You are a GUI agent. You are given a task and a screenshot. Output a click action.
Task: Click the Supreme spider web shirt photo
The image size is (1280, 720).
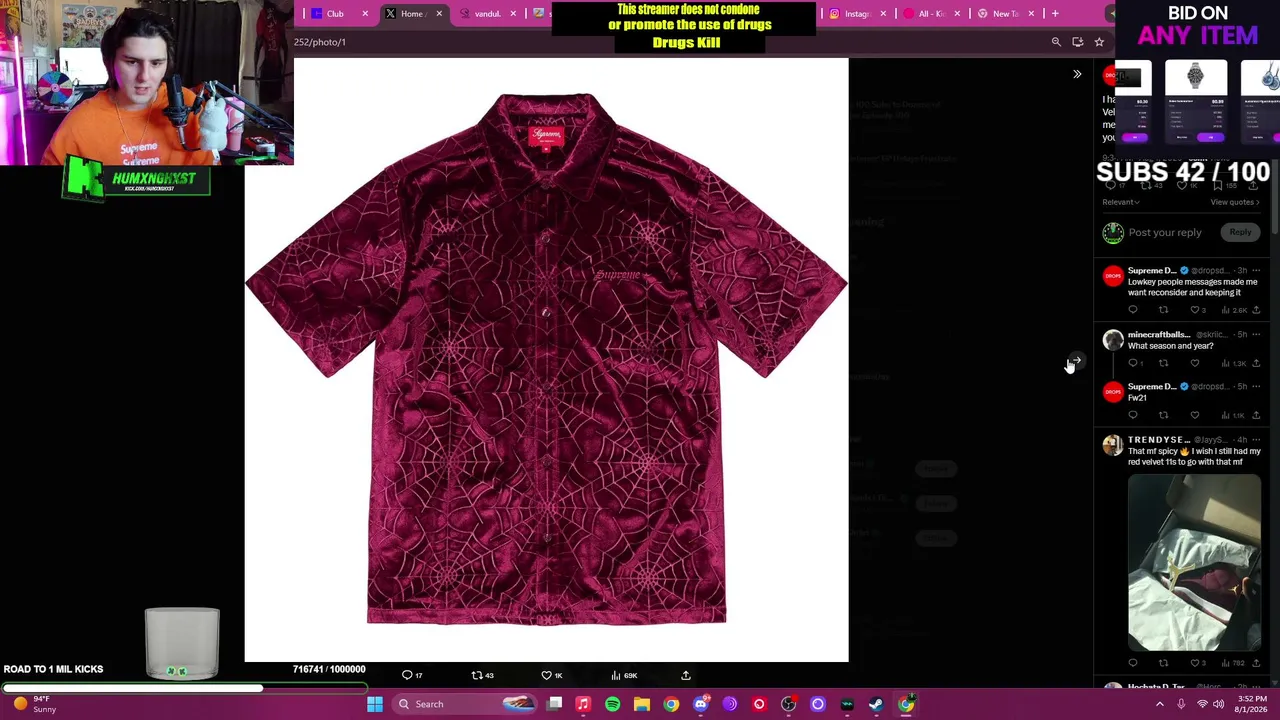(546, 360)
